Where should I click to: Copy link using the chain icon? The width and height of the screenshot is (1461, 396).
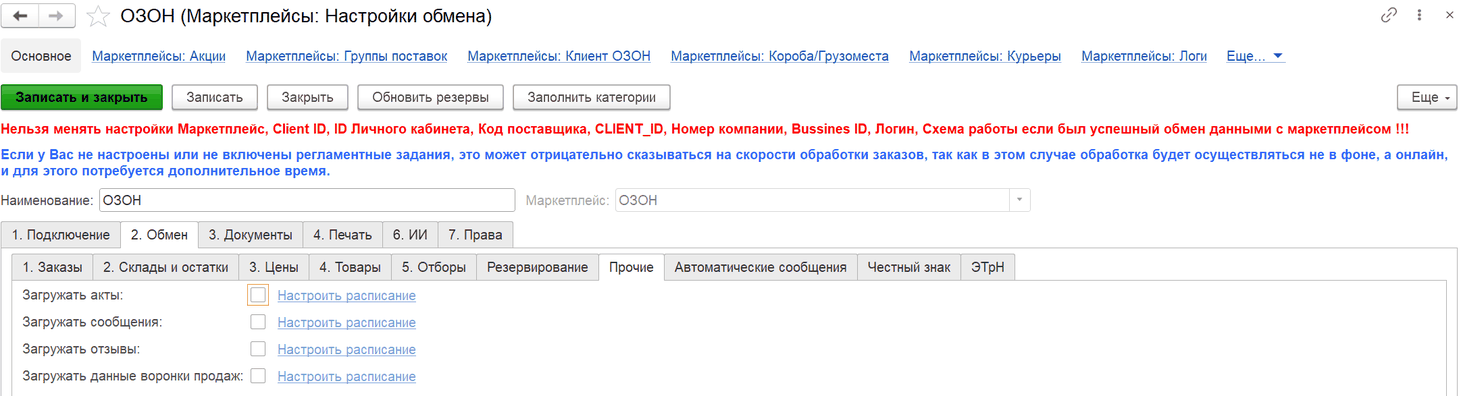click(x=1388, y=16)
